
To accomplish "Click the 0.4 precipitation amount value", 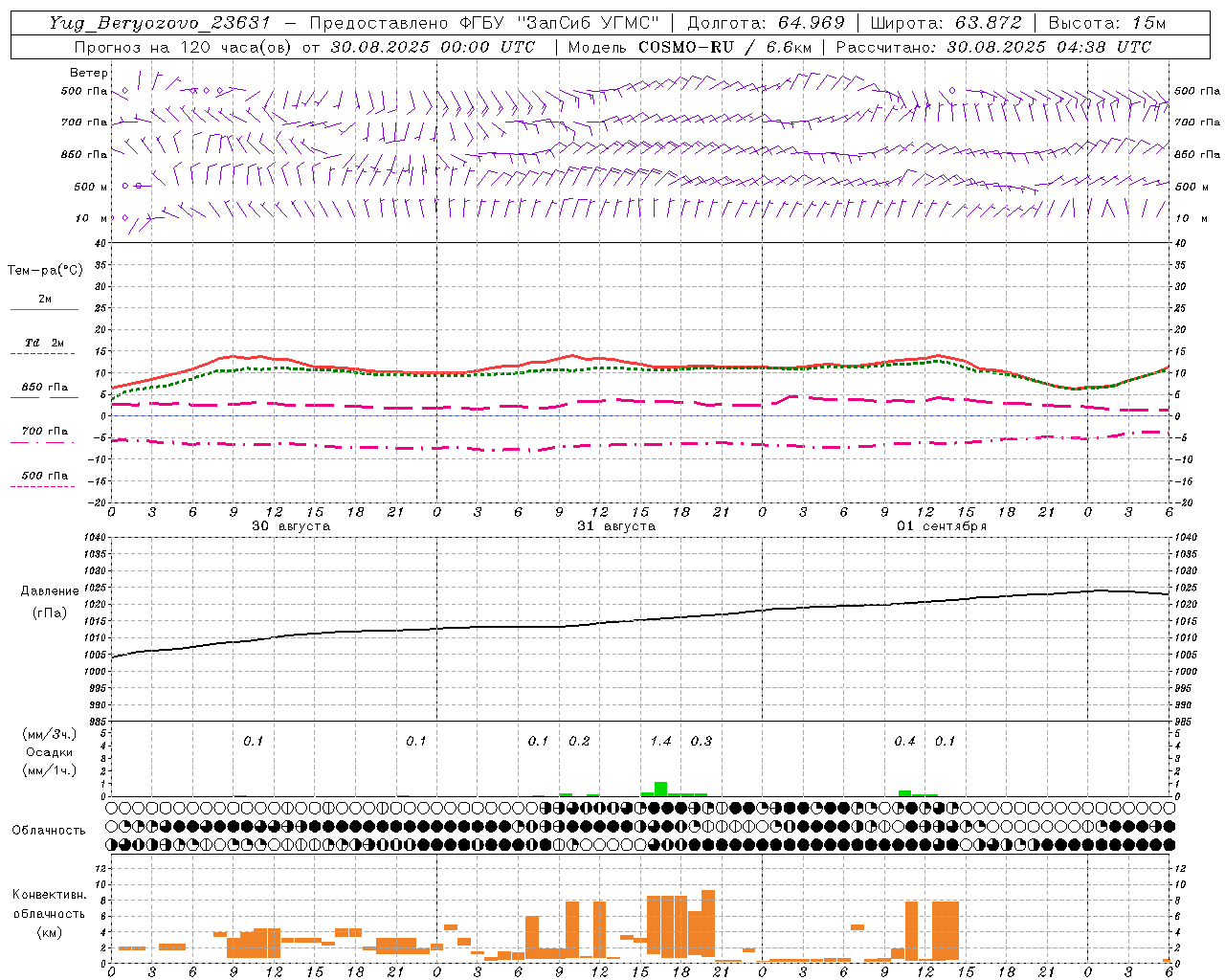I will (904, 741).
